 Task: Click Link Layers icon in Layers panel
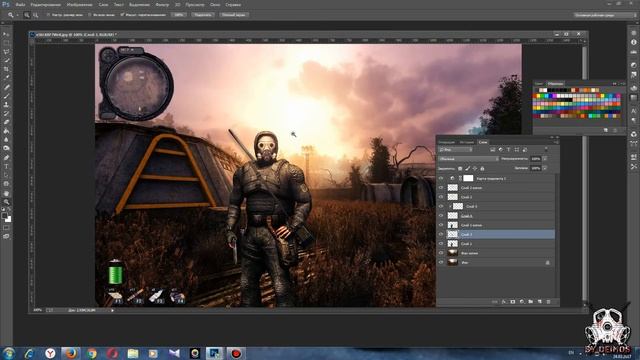pyautogui.click(x=495, y=302)
